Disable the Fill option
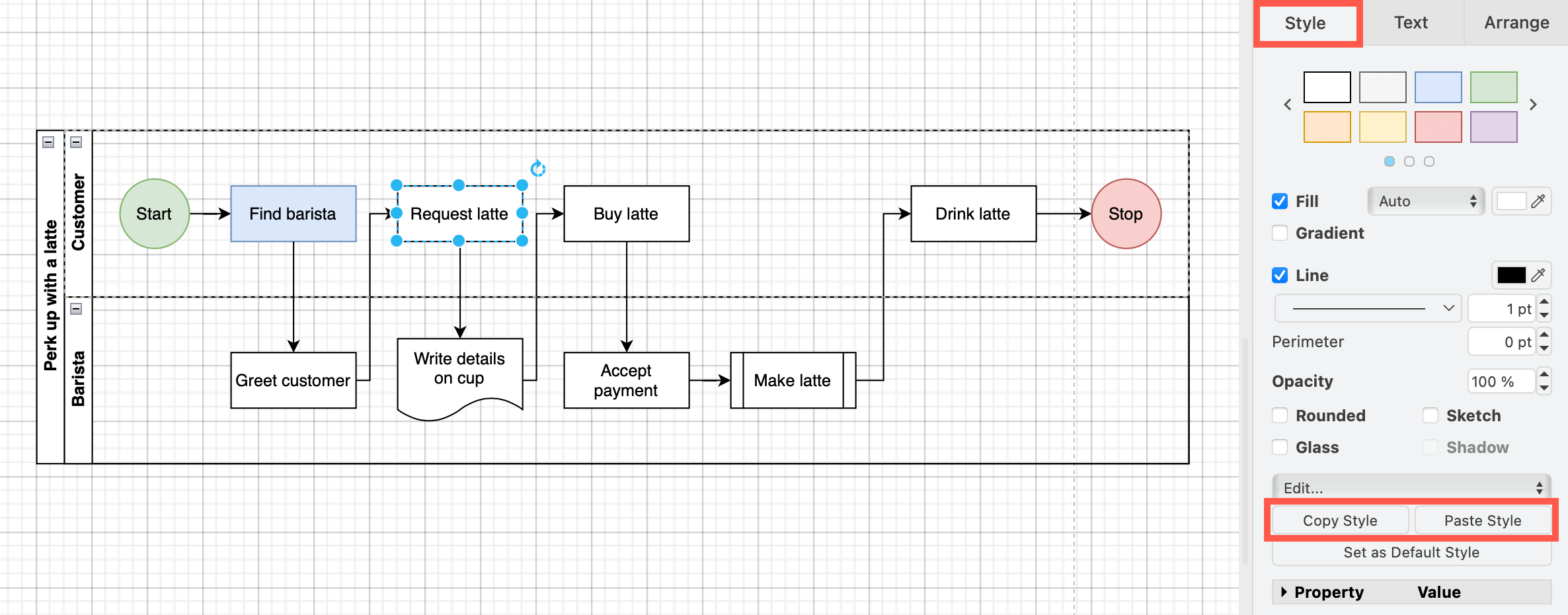Image resolution: width=1568 pixels, height=615 pixels. coord(1279,200)
